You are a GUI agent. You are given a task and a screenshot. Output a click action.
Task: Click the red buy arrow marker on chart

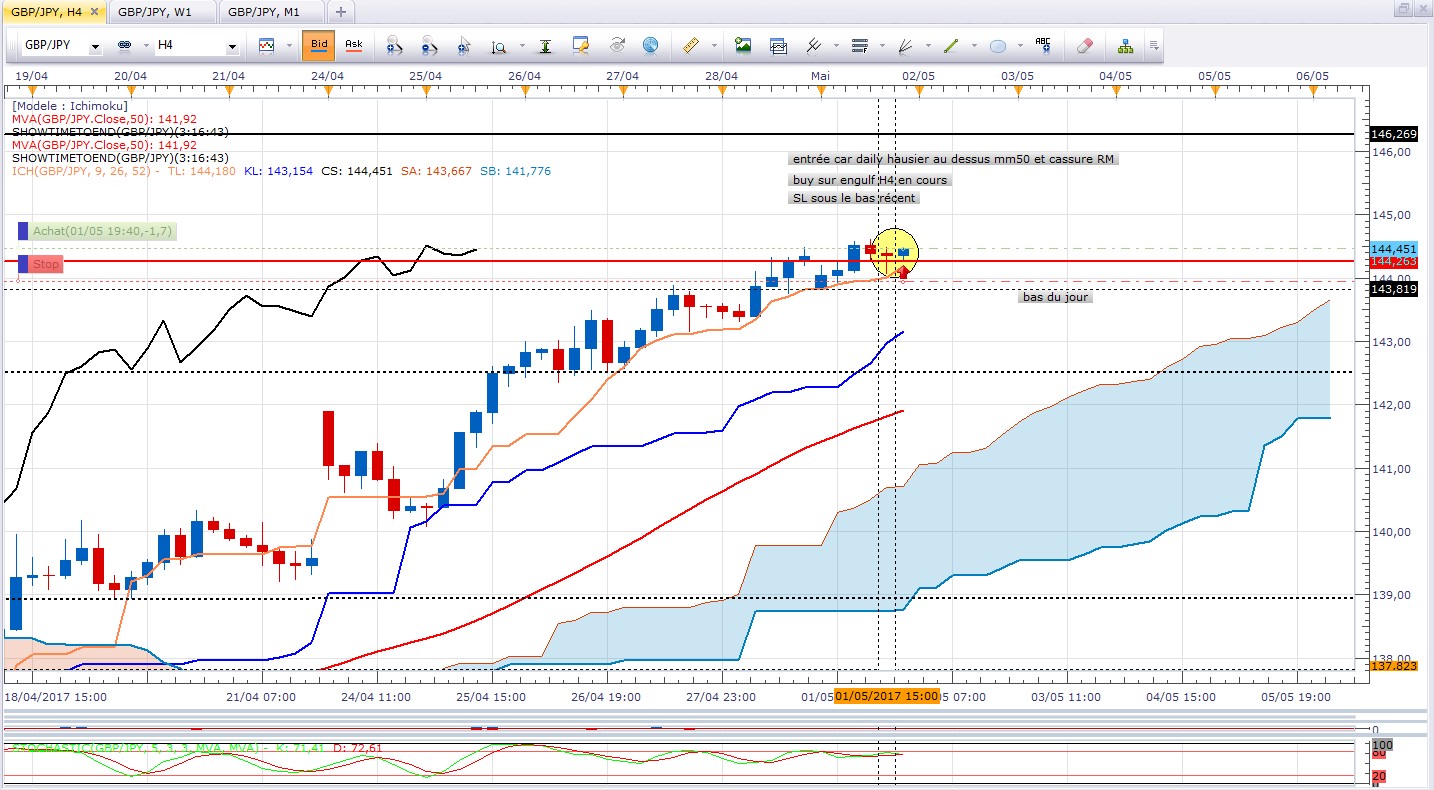click(904, 271)
